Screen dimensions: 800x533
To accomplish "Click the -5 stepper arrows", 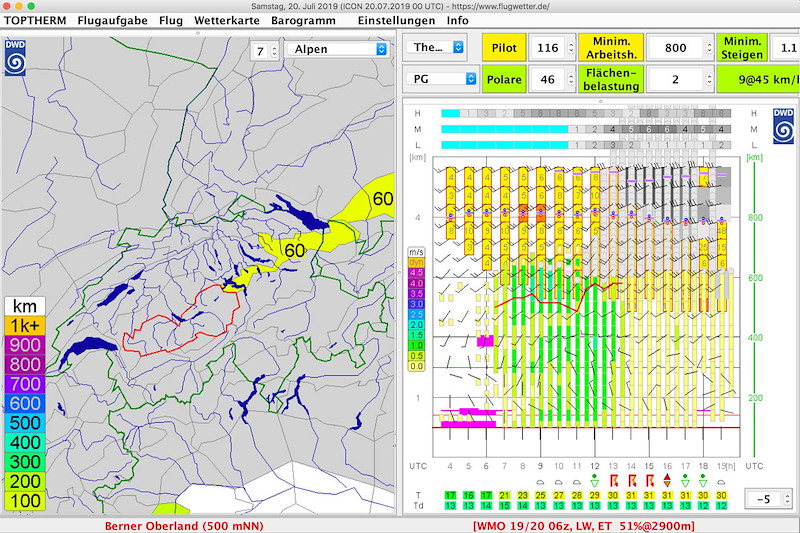I will [x=786, y=499].
